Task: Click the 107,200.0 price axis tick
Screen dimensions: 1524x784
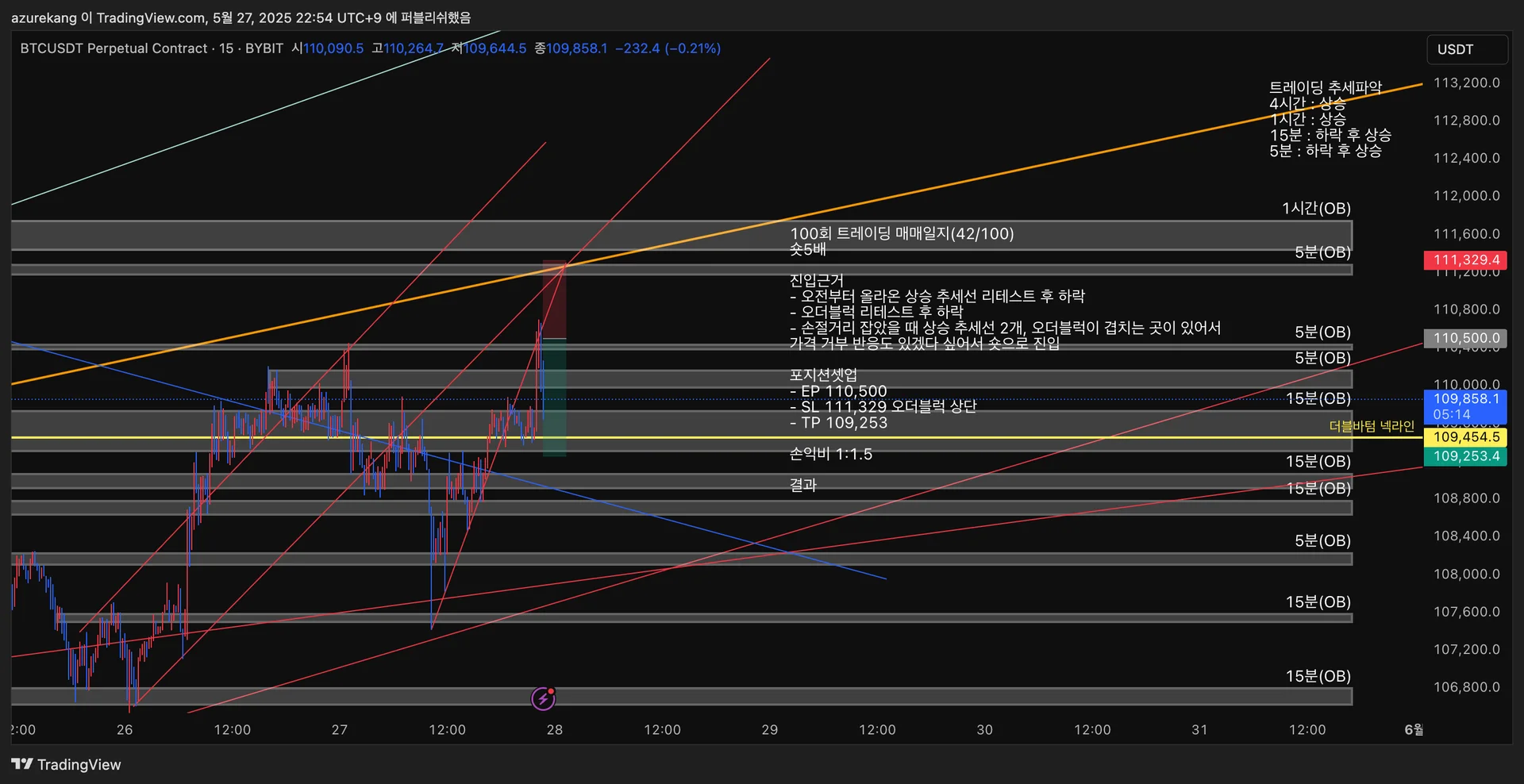Action: (x=1466, y=649)
